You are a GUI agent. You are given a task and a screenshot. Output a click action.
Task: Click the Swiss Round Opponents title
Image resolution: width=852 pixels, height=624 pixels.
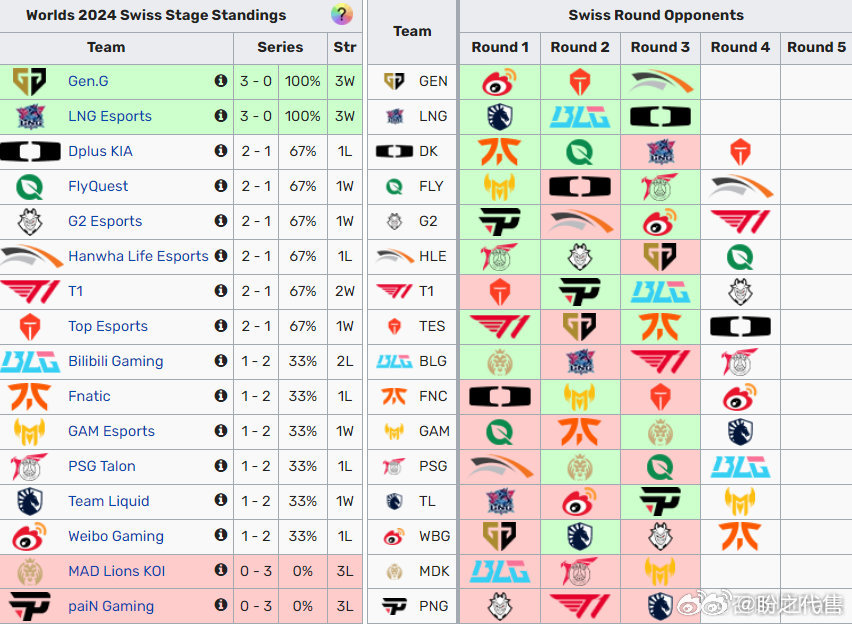tap(656, 15)
